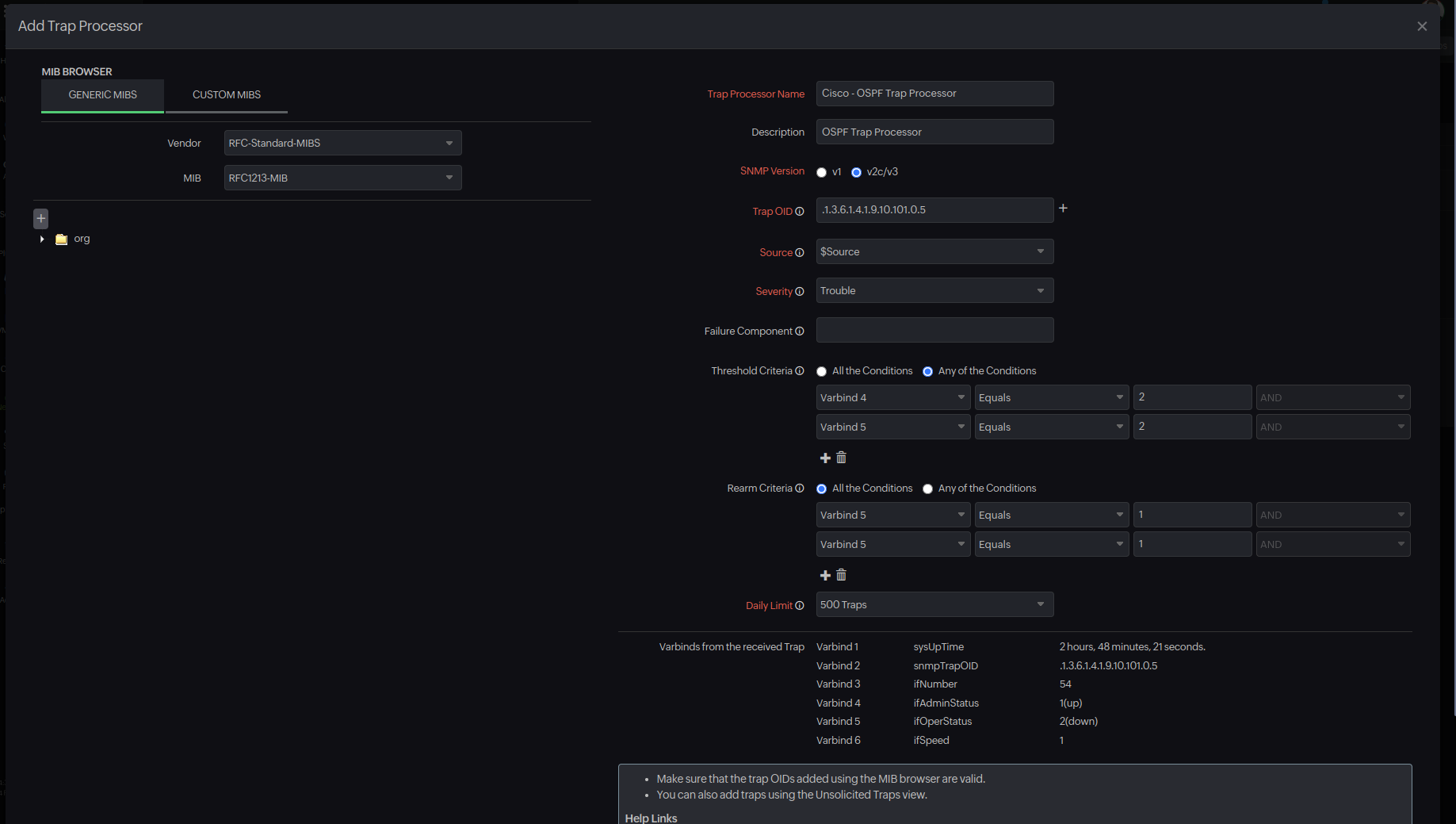Viewport: 1456px width, 824px height.
Task: Click the plus icon beside Trap OID field
Action: click(x=1063, y=209)
